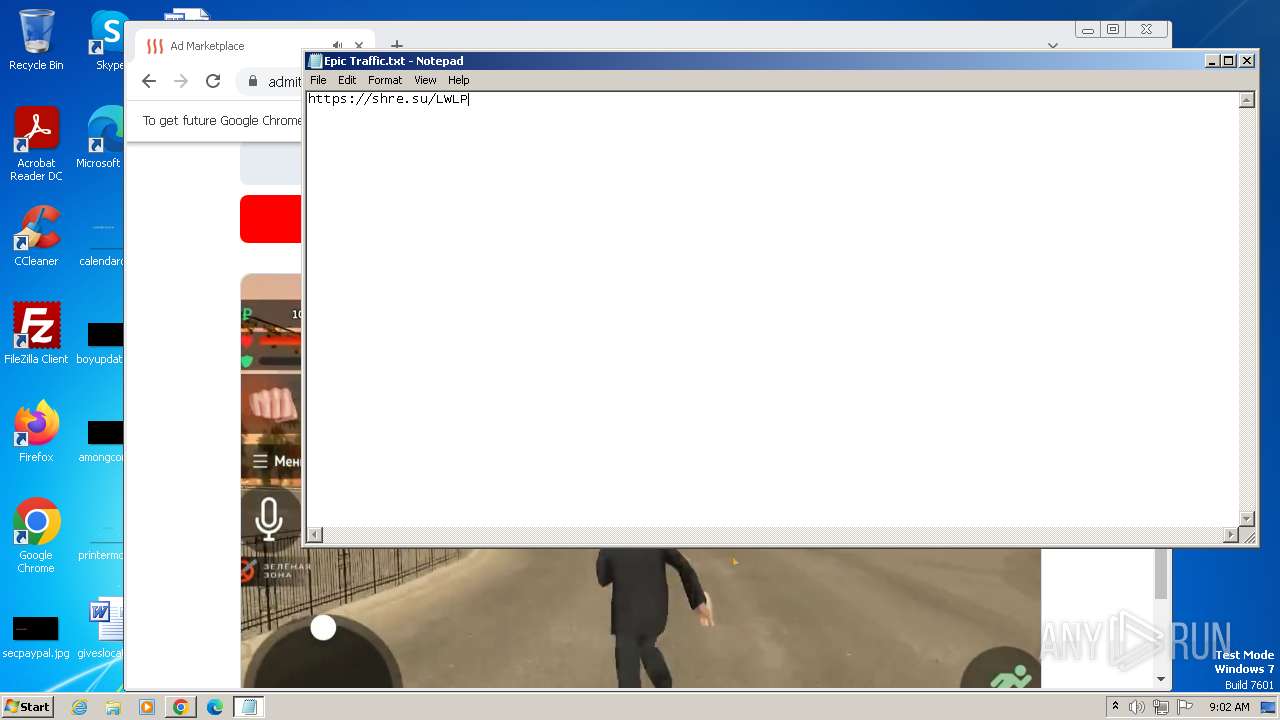Viewport: 1280px width, 720px height.
Task: Open Internet Explorer from the taskbar
Action: click(x=79, y=707)
